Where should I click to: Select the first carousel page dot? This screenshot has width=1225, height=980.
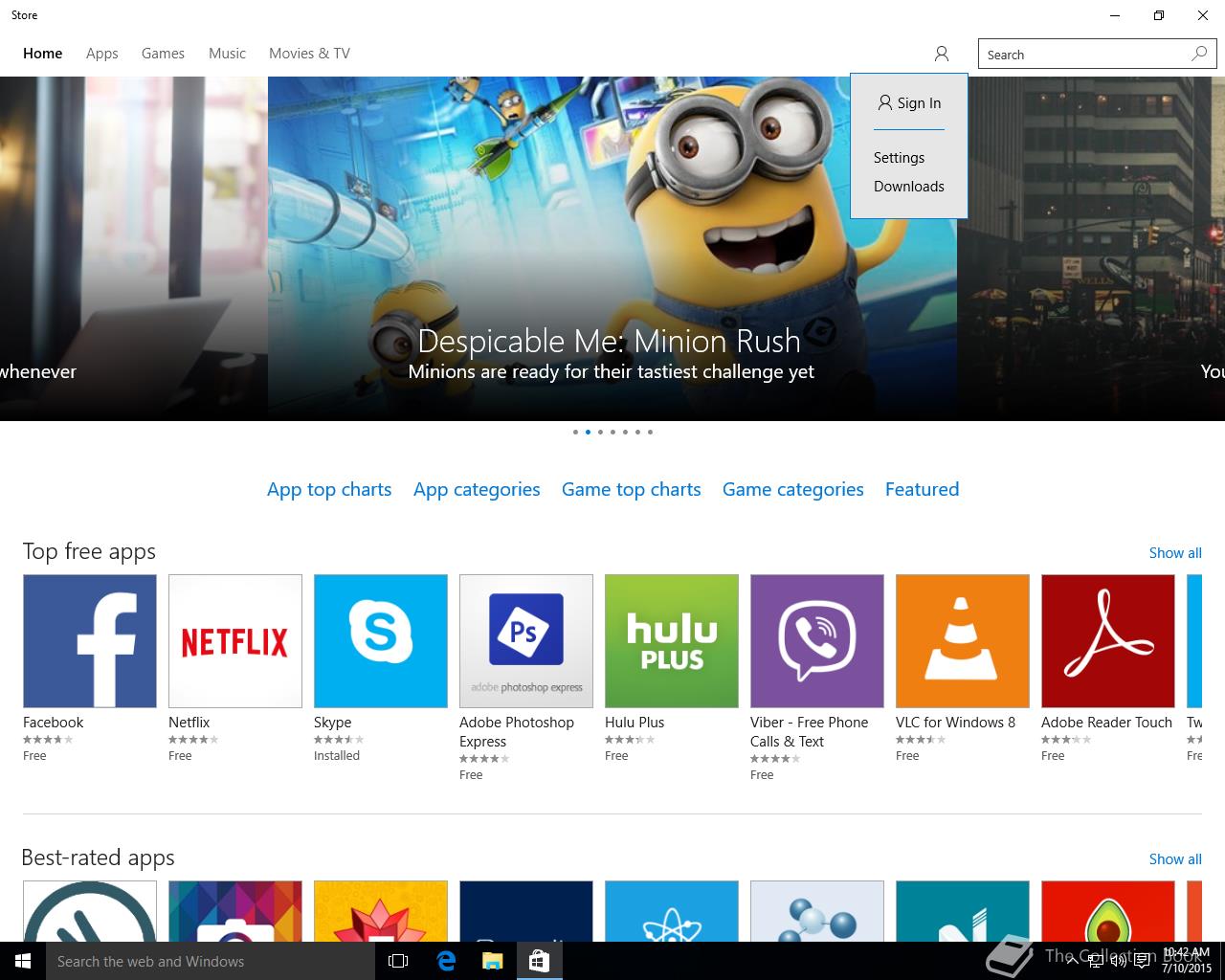coord(575,432)
